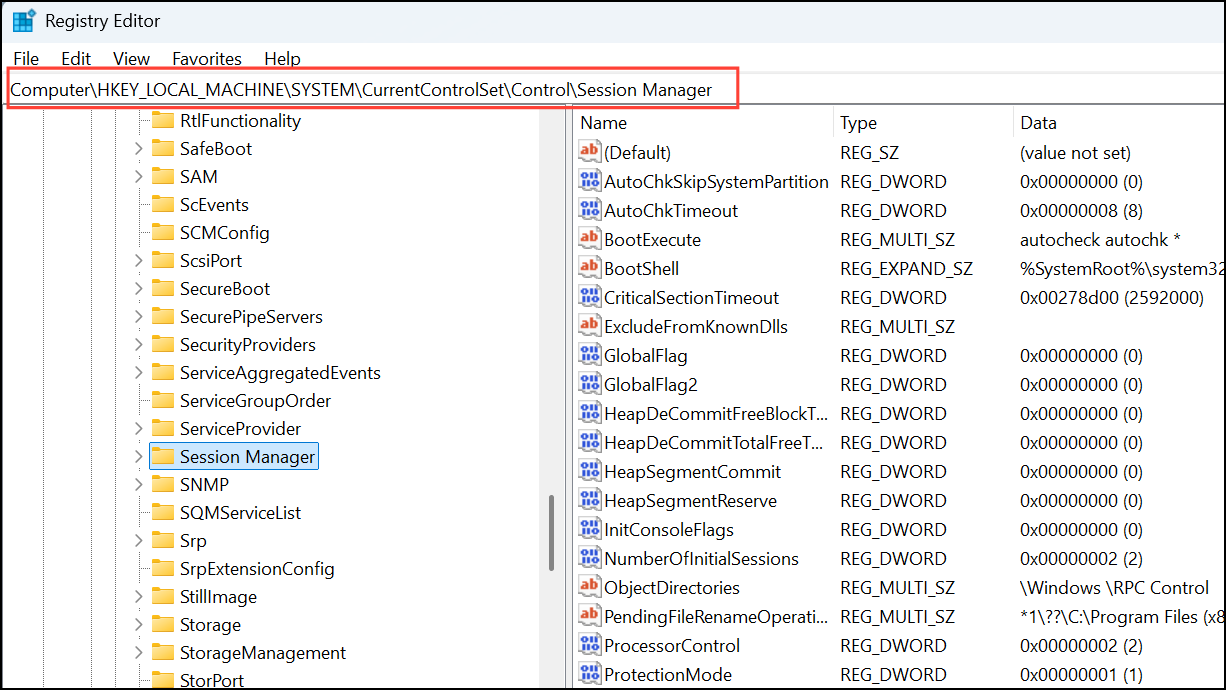Viewport: 1226px width, 690px height.
Task: Expand the SecurityProviders key
Action: coord(138,345)
